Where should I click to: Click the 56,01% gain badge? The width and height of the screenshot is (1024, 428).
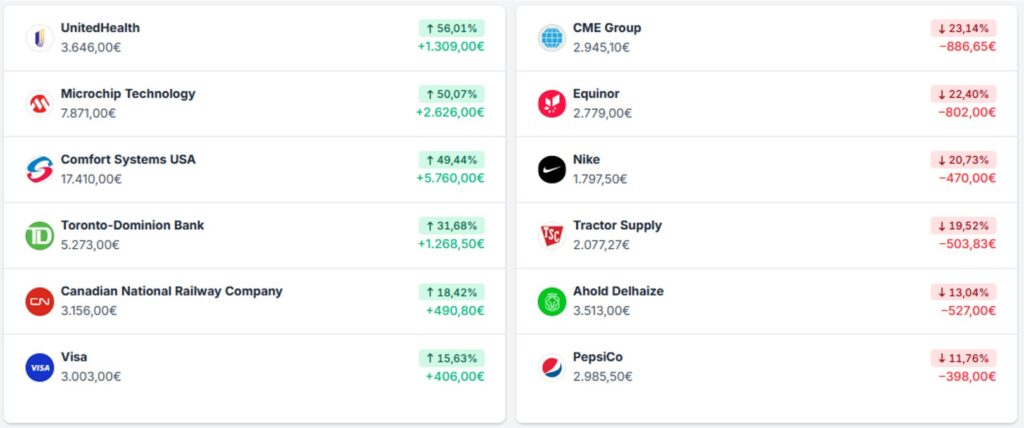452,28
